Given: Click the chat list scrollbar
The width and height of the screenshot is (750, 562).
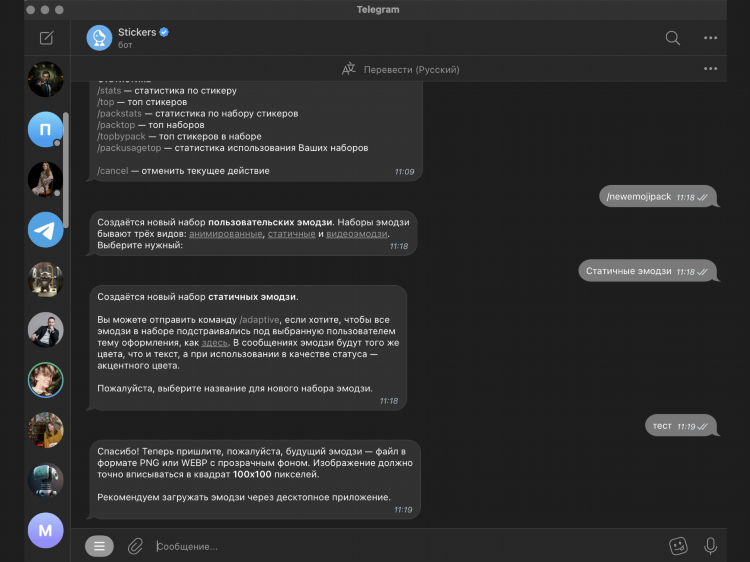Looking at the screenshot, I should [66, 170].
